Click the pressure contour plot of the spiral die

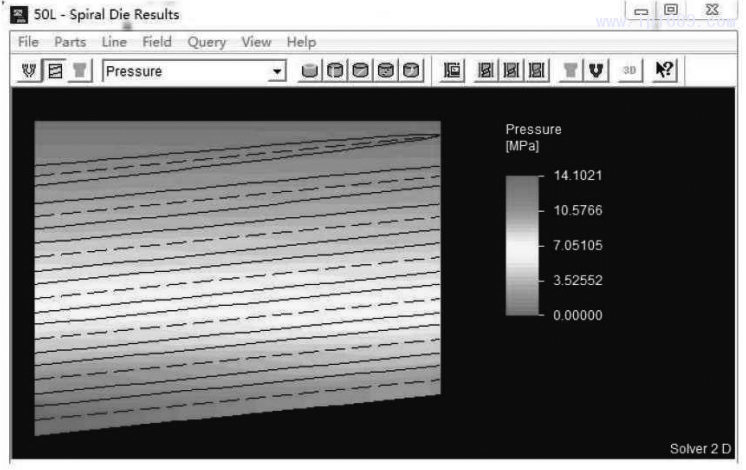coord(237,275)
